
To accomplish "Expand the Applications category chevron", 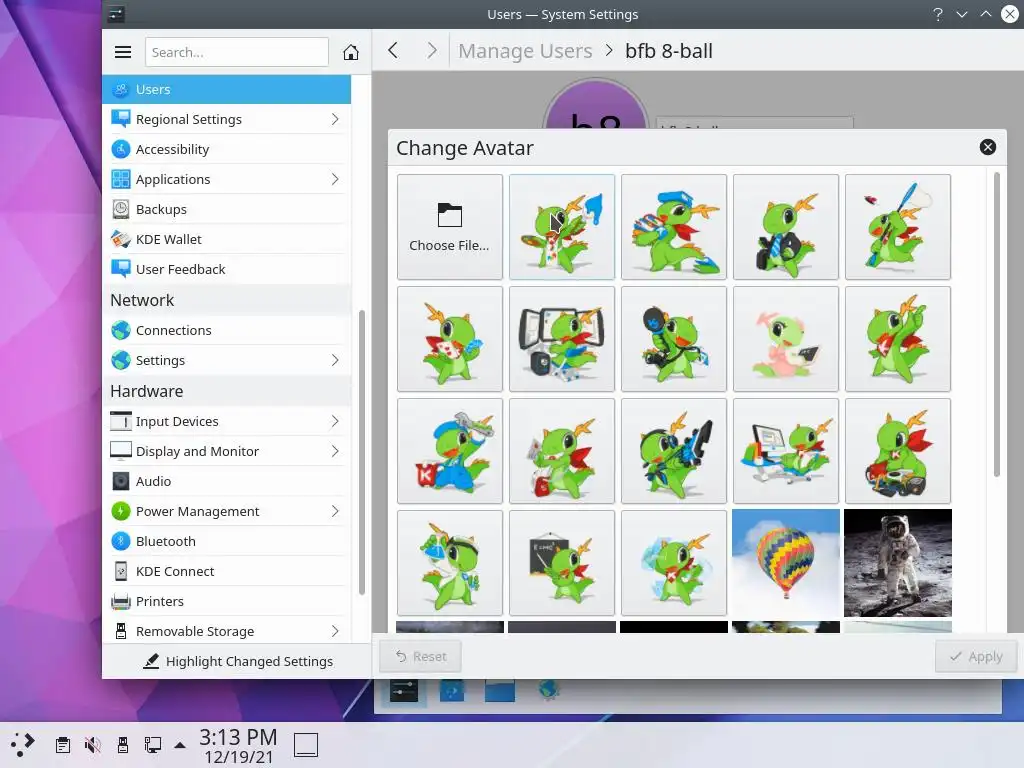I will point(335,179).
